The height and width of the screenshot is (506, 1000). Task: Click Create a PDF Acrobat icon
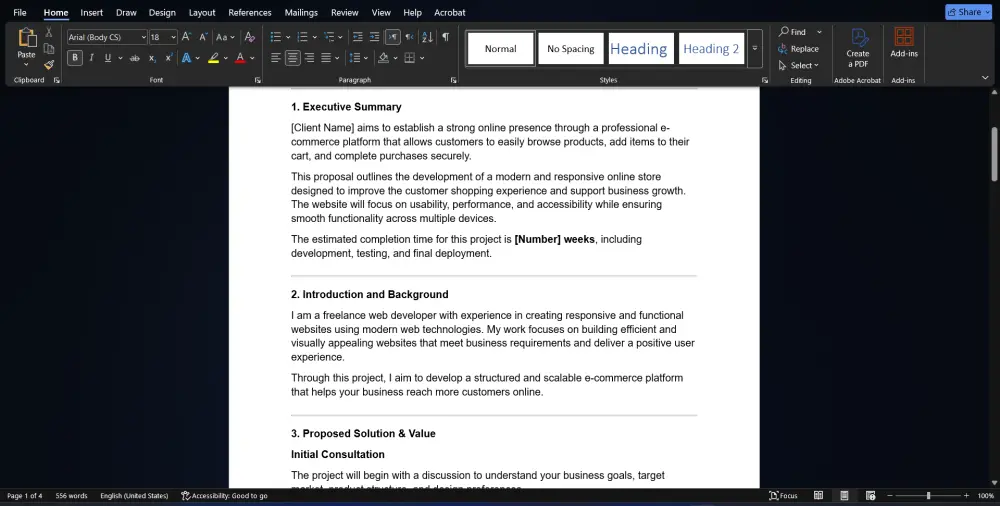click(858, 48)
